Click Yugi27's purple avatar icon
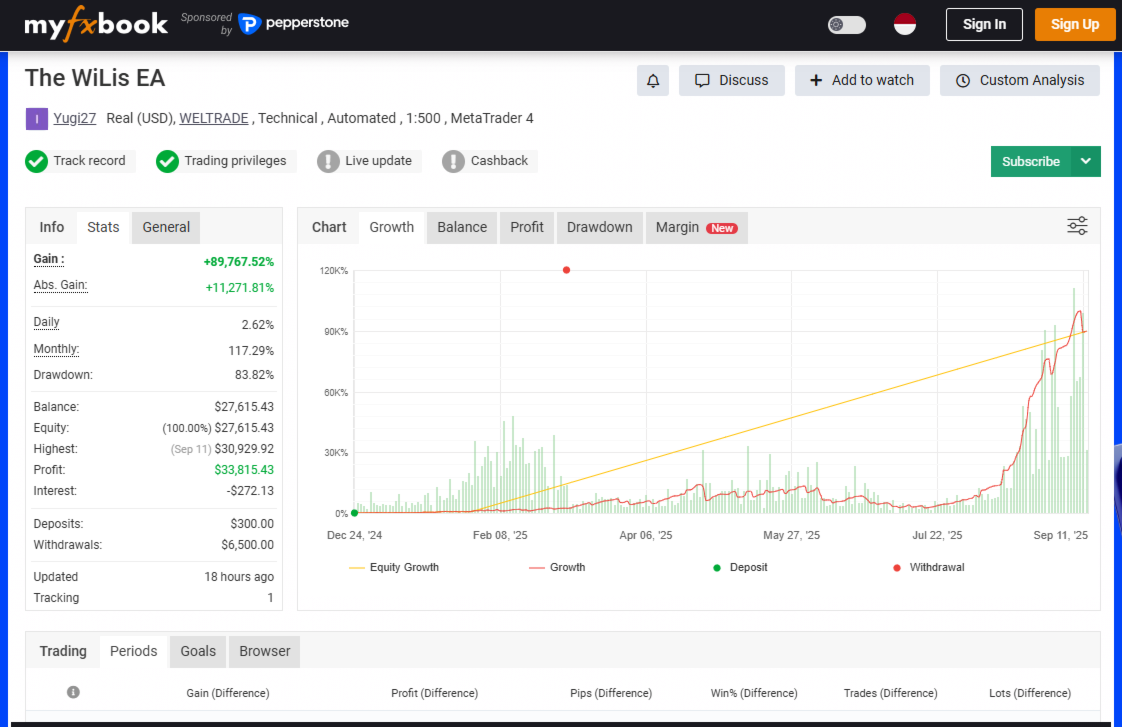 click(36, 119)
